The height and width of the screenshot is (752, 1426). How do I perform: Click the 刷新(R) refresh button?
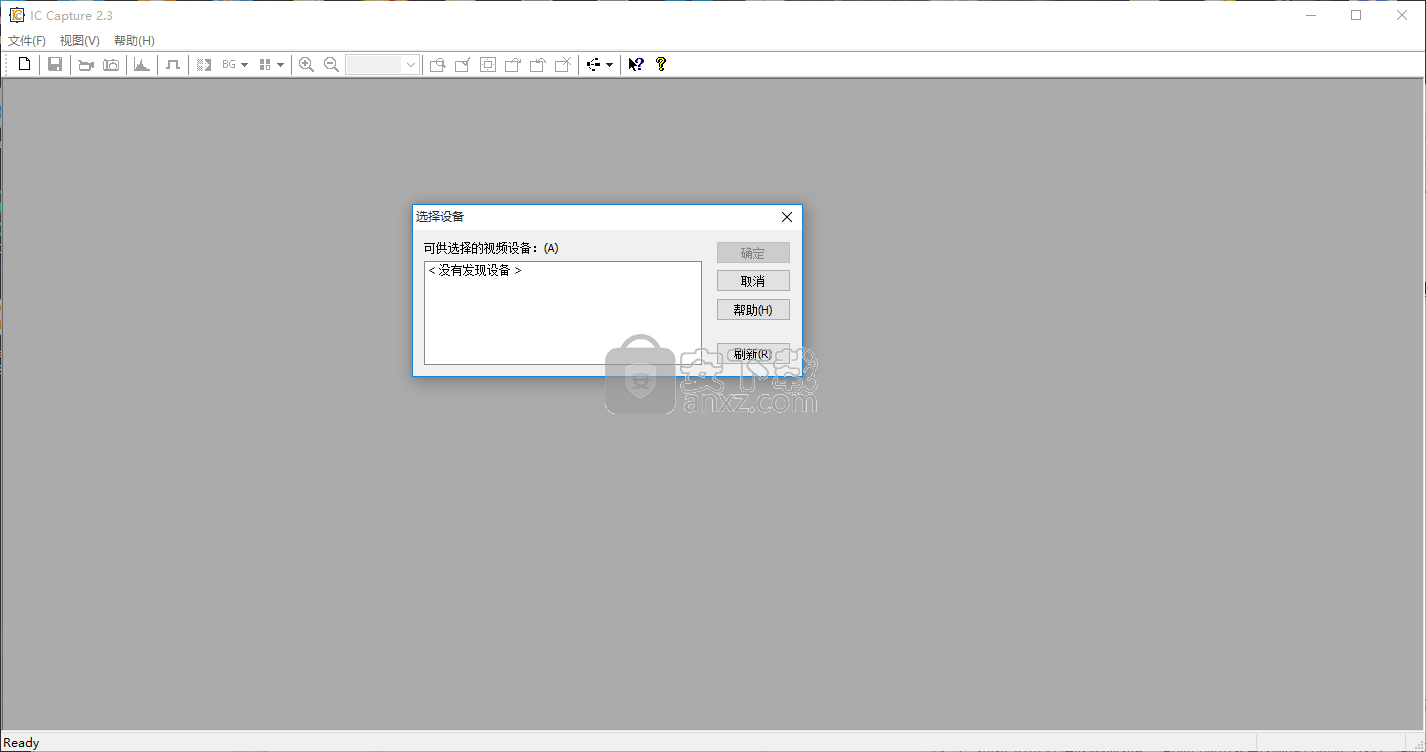pos(753,354)
